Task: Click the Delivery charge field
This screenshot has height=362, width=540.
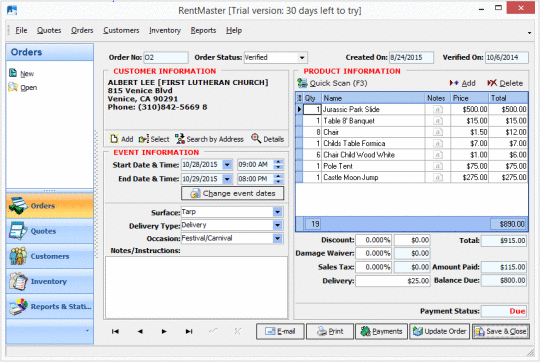Action: point(393,281)
